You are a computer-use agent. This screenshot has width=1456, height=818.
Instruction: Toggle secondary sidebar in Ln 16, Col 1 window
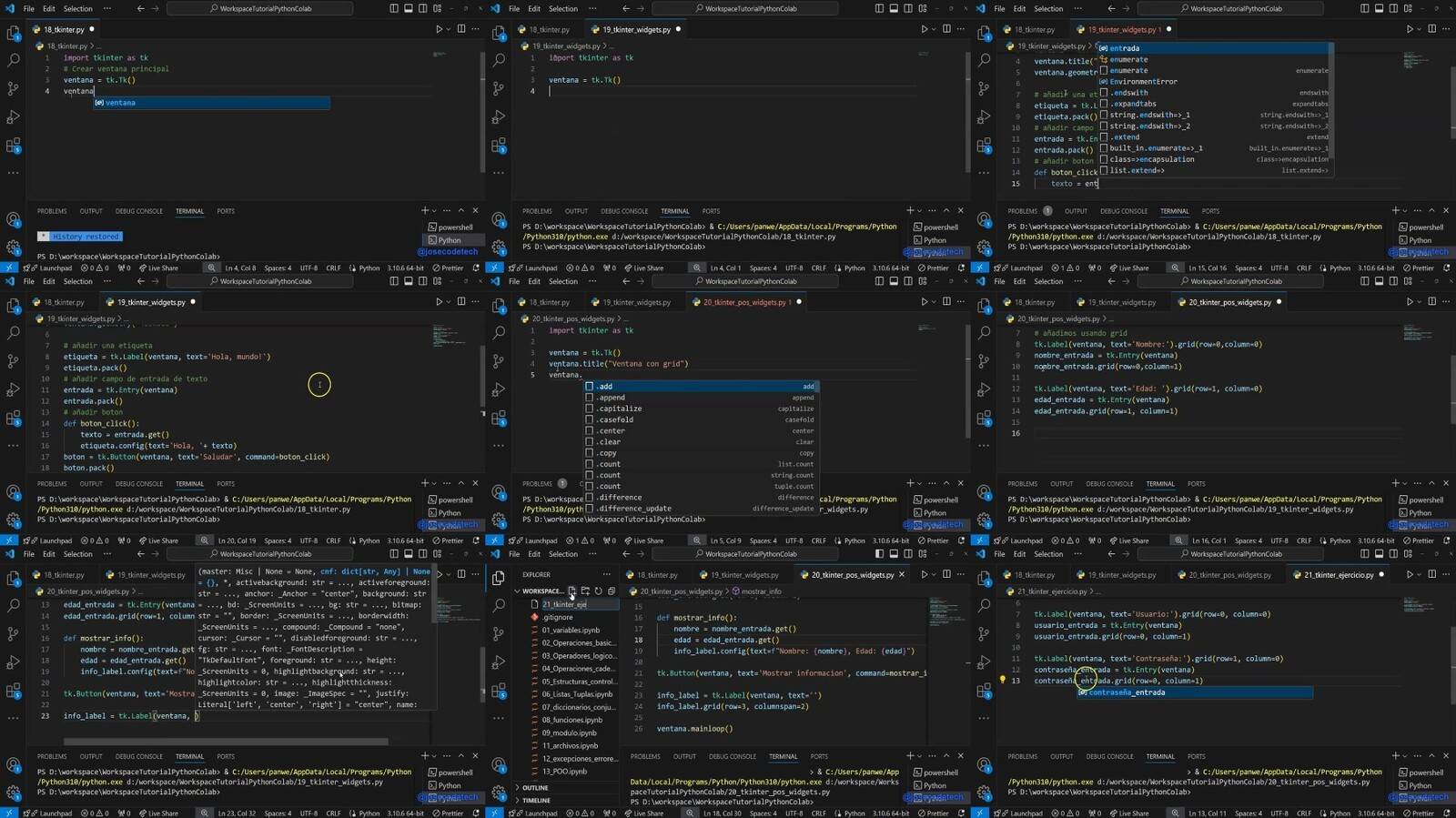click(1393, 281)
